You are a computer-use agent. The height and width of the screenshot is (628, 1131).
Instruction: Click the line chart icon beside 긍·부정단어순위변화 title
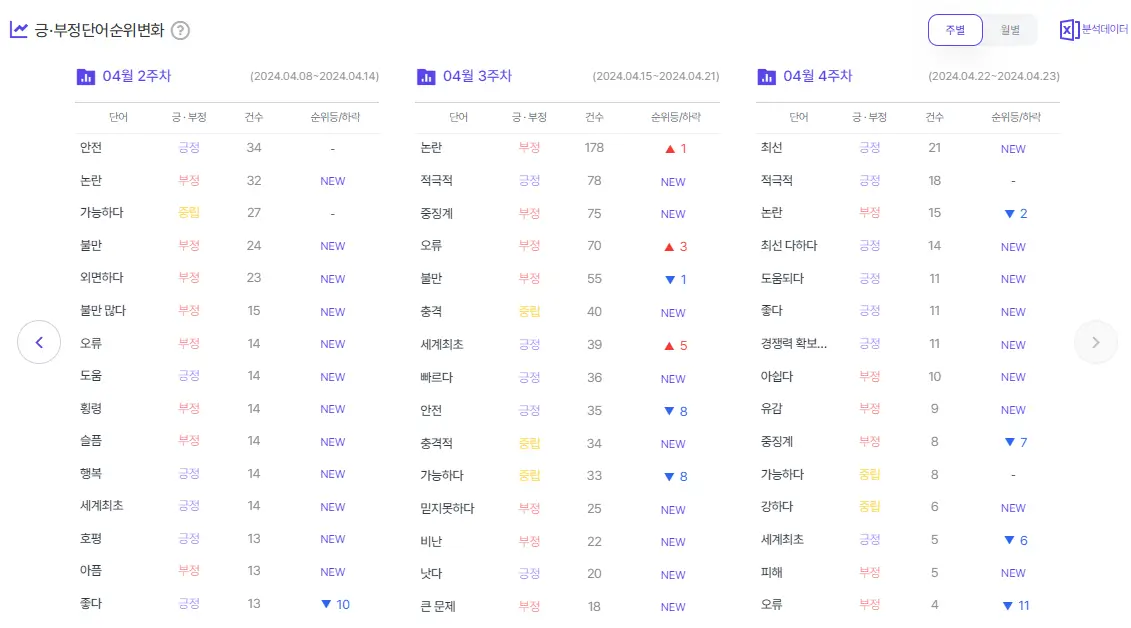pyautogui.click(x=18, y=31)
